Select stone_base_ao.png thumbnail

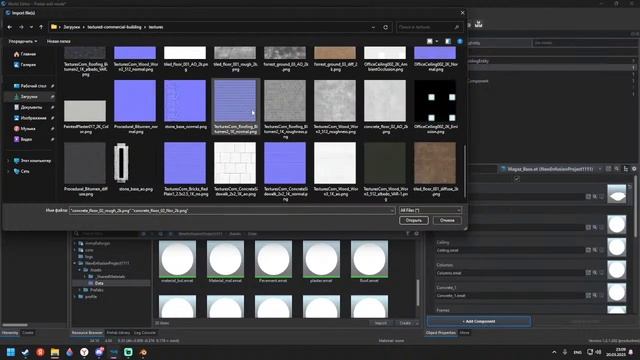pyautogui.click(x=121, y=162)
